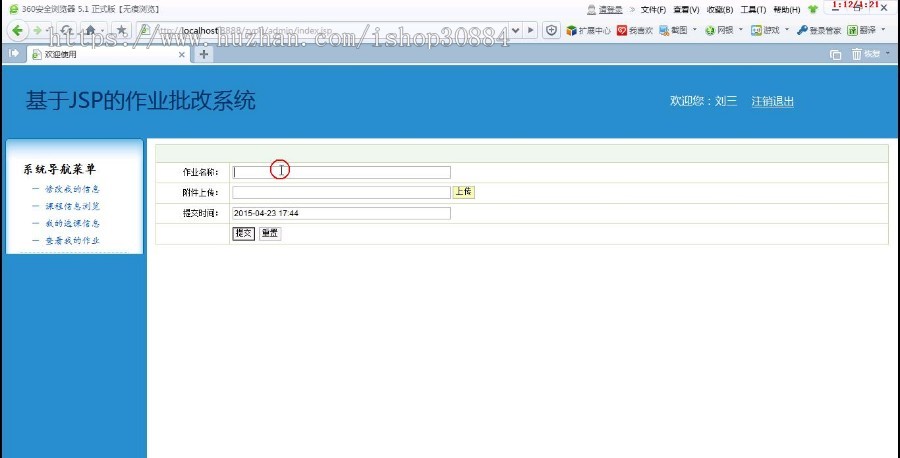
Task: Click the 系统导航菜单 heading
Action: click(60, 169)
